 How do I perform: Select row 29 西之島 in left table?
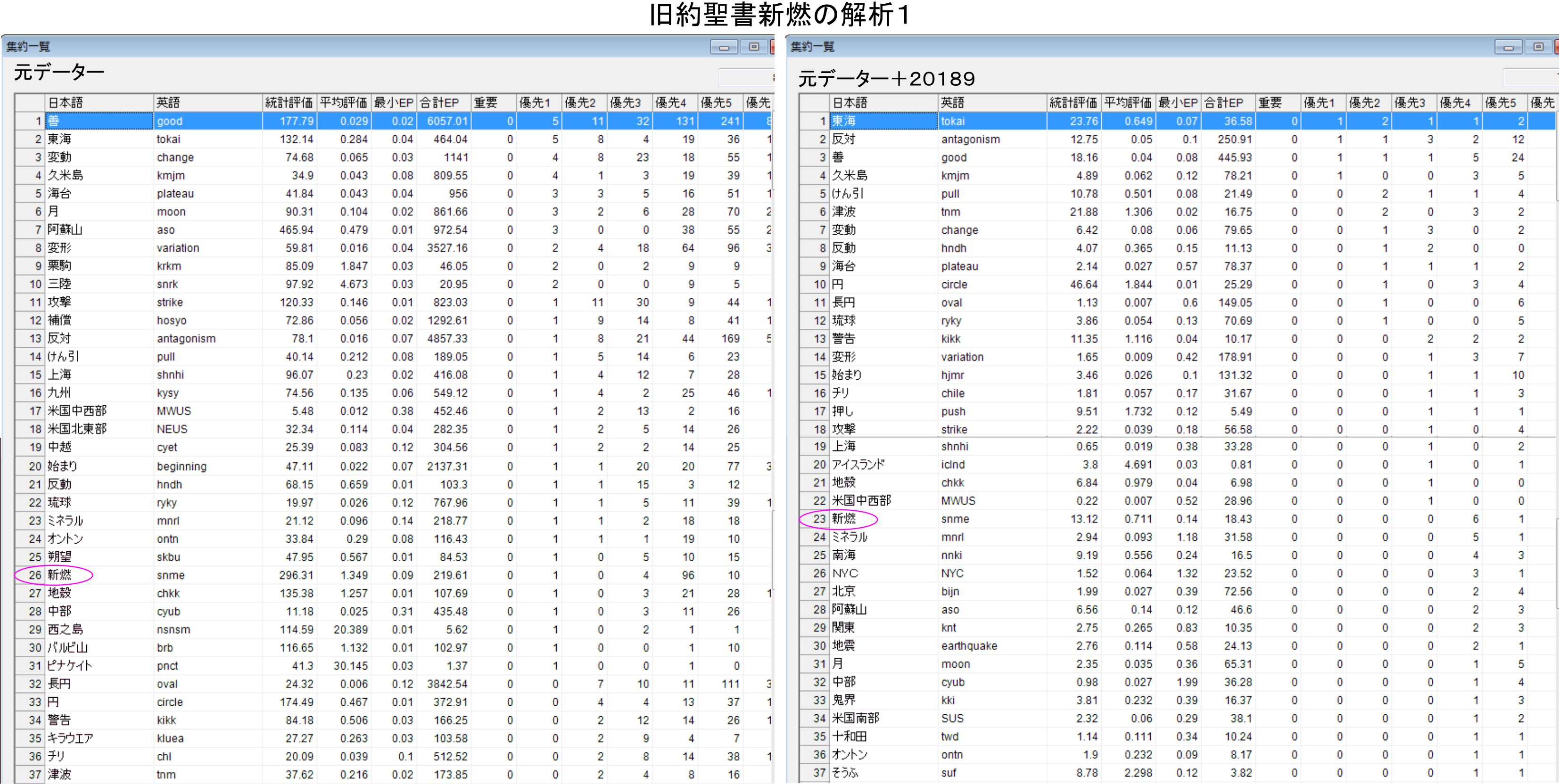click(x=66, y=629)
